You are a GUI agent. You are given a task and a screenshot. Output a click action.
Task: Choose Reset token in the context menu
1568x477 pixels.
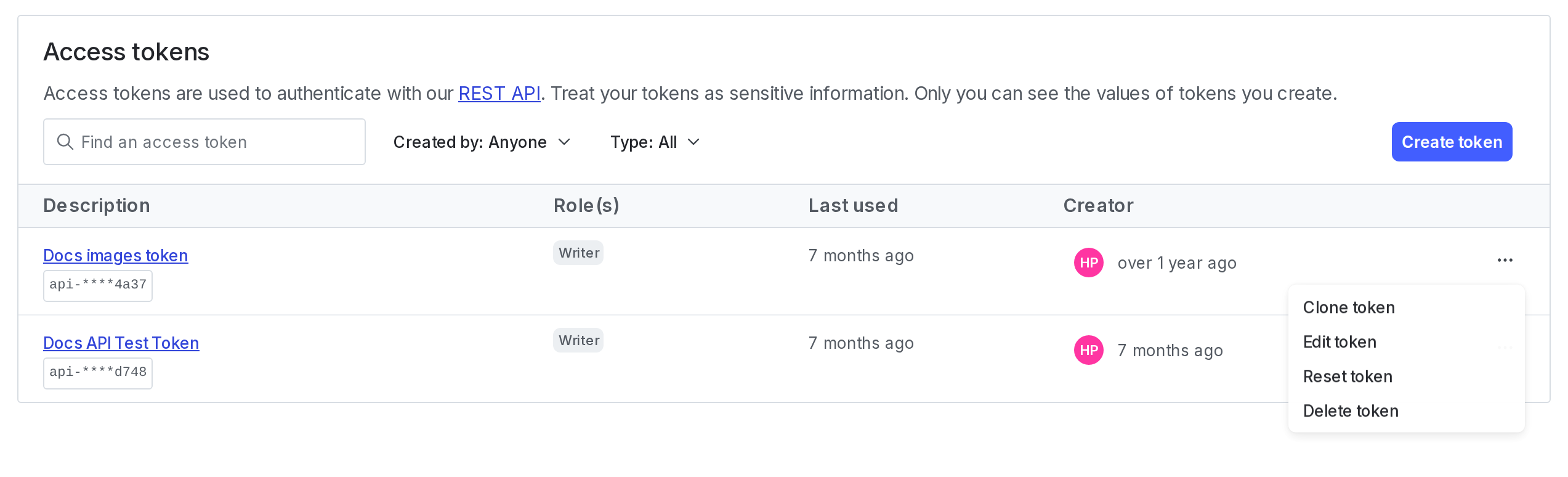point(1348,376)
